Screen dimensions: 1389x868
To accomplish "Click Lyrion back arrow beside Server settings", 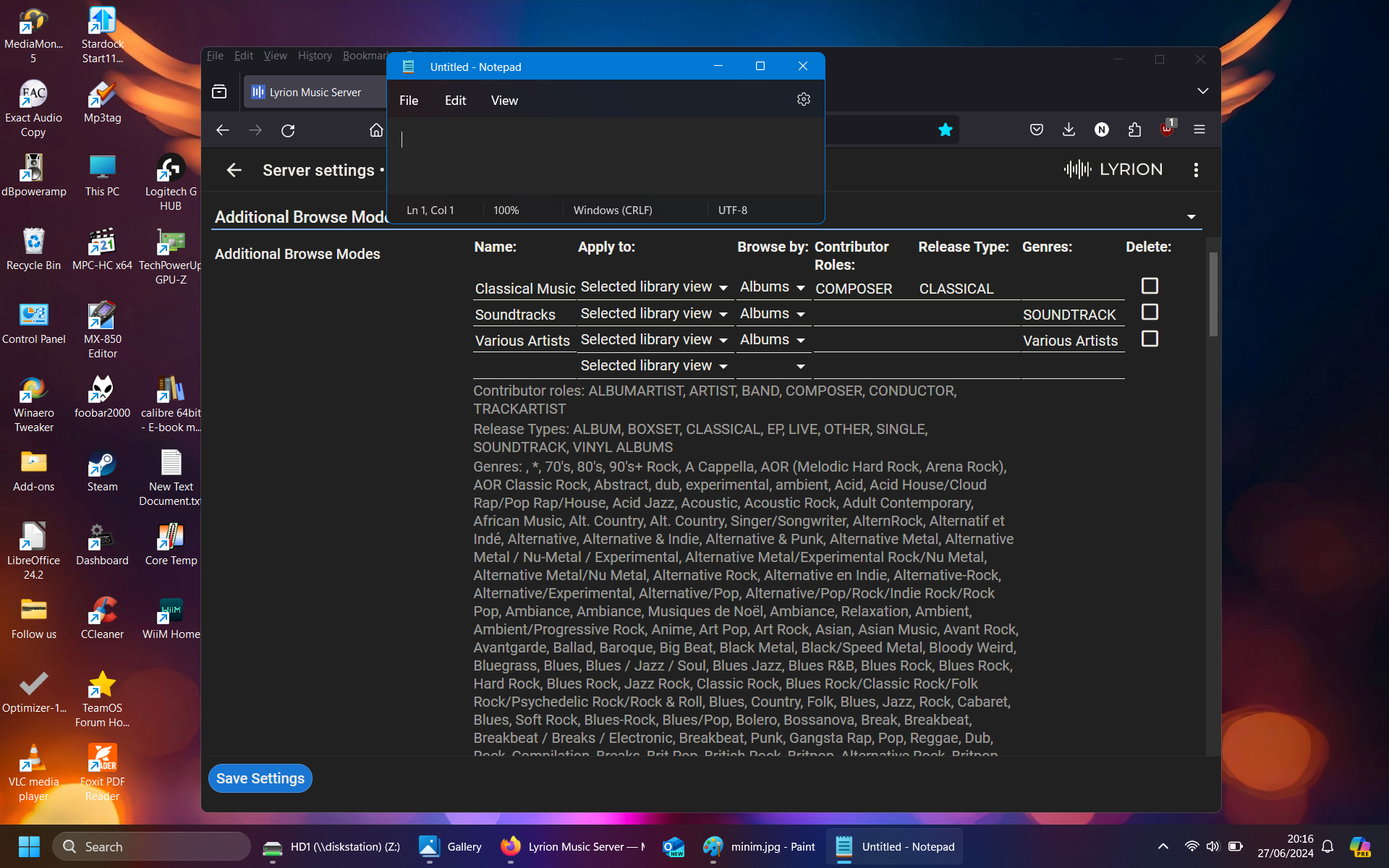I will pyautogui.click(x=234, y=170).
